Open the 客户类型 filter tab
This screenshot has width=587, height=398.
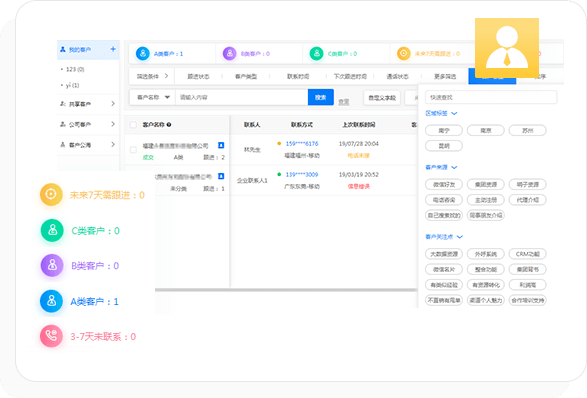click(x=246, y=76)
